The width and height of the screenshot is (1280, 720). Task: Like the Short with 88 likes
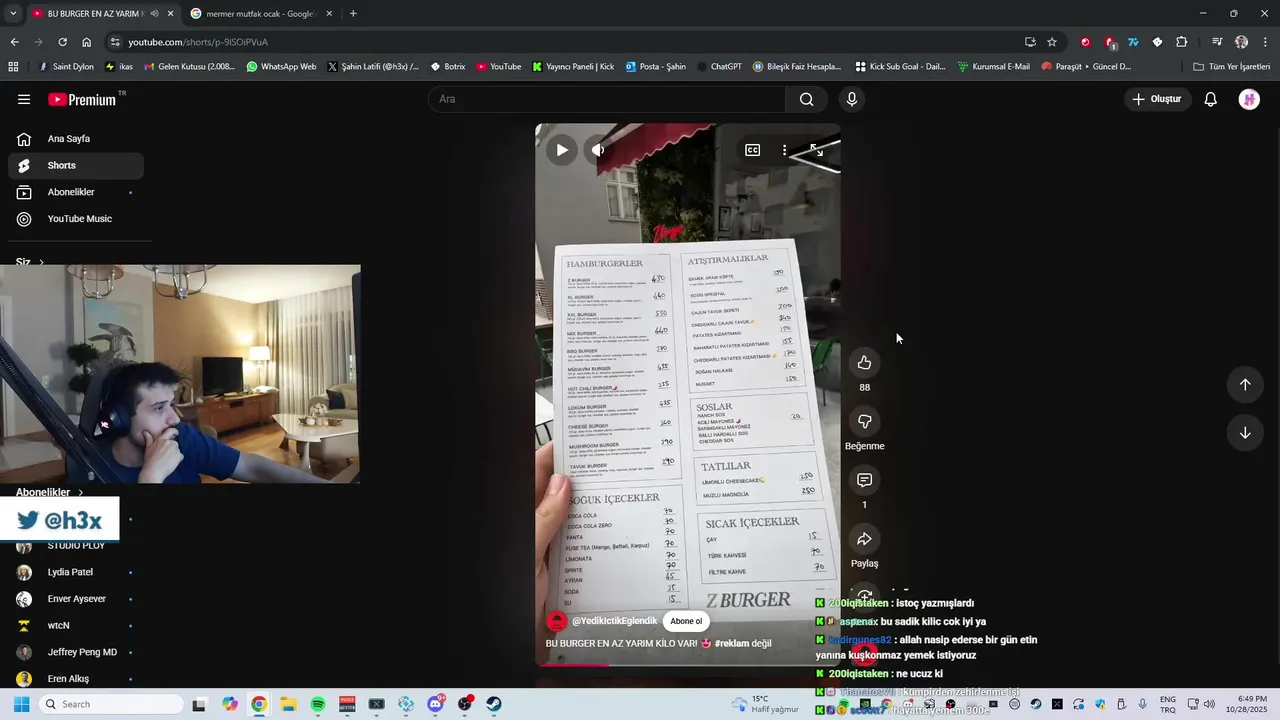(865, 362)
